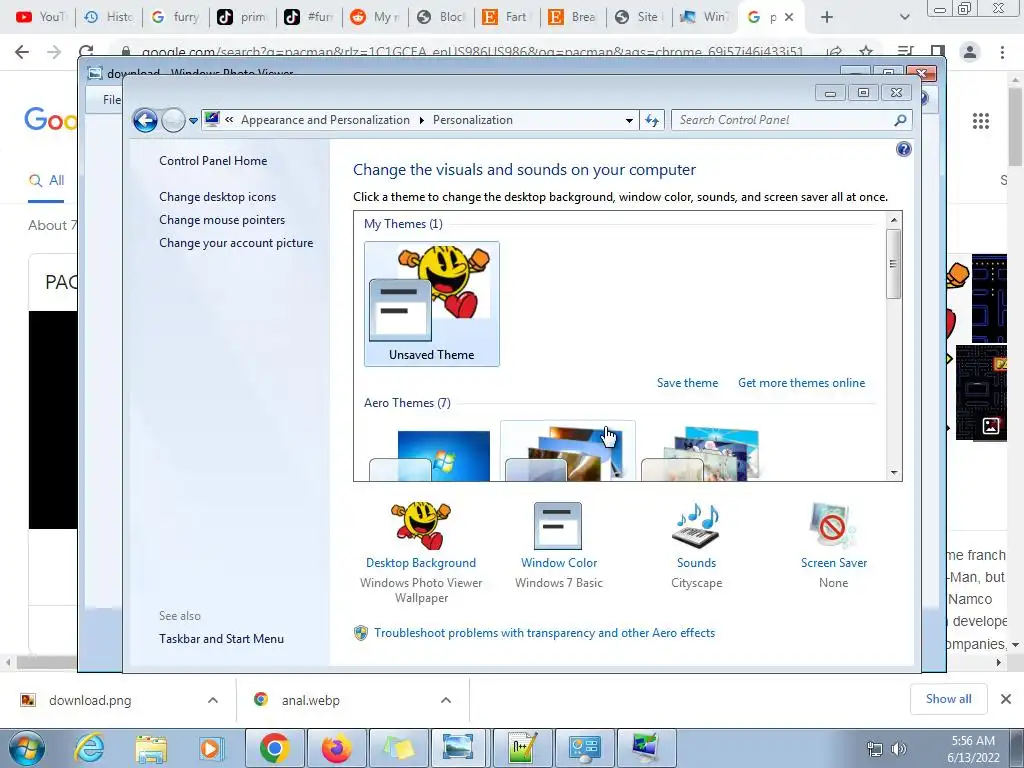Expand anal.webp download options chevron
This screenshot has width=1024, height=768.
446,700
